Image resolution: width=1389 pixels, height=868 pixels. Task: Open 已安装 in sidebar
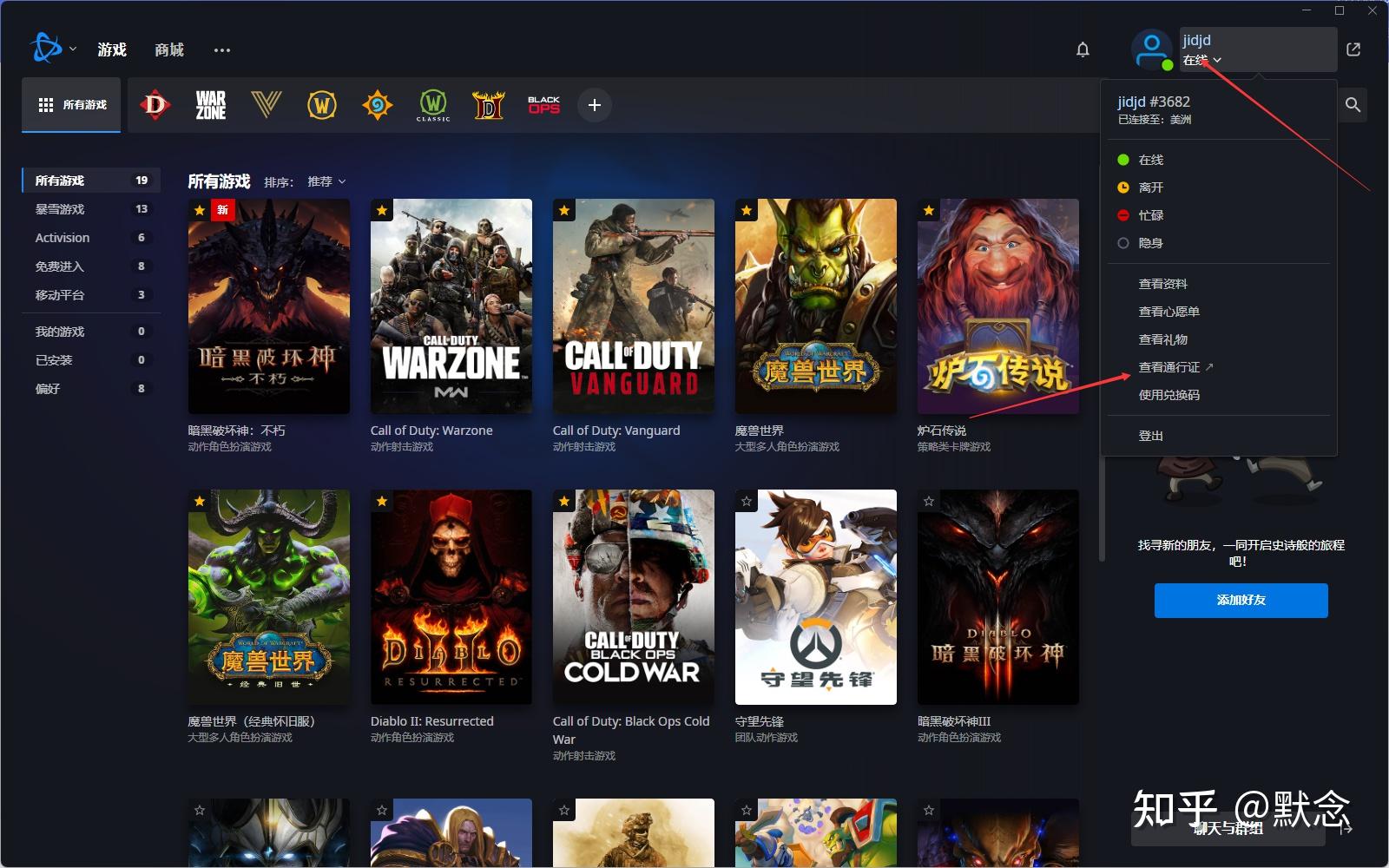click(x=91, y=360)
